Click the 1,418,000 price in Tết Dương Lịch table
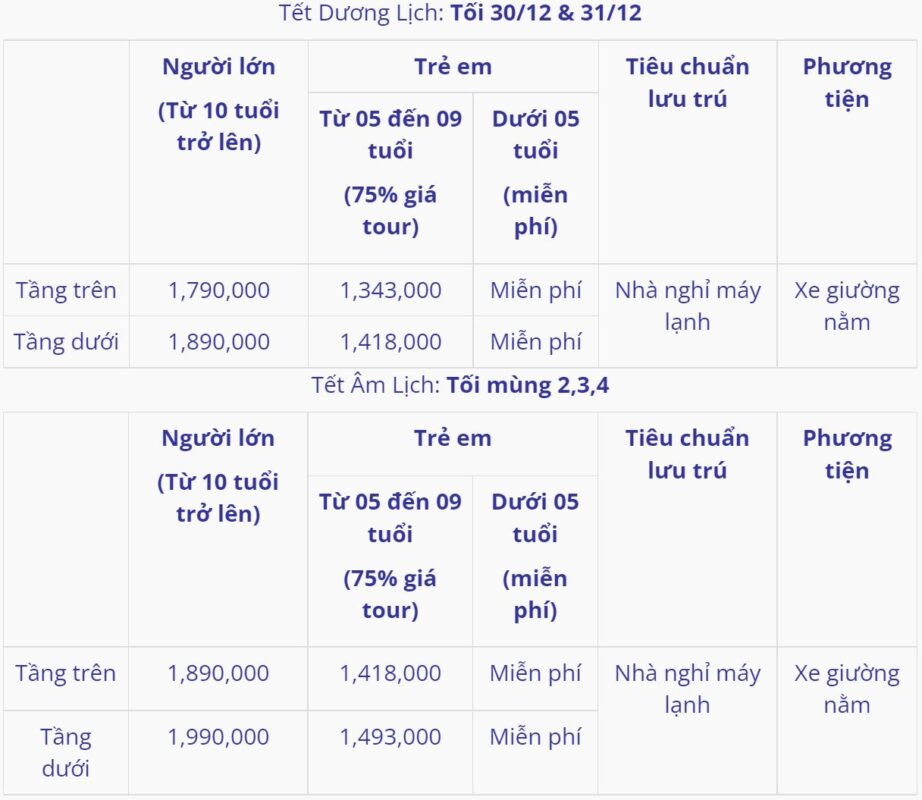Viewport: 922px width, 800px height. coord(390,342)
